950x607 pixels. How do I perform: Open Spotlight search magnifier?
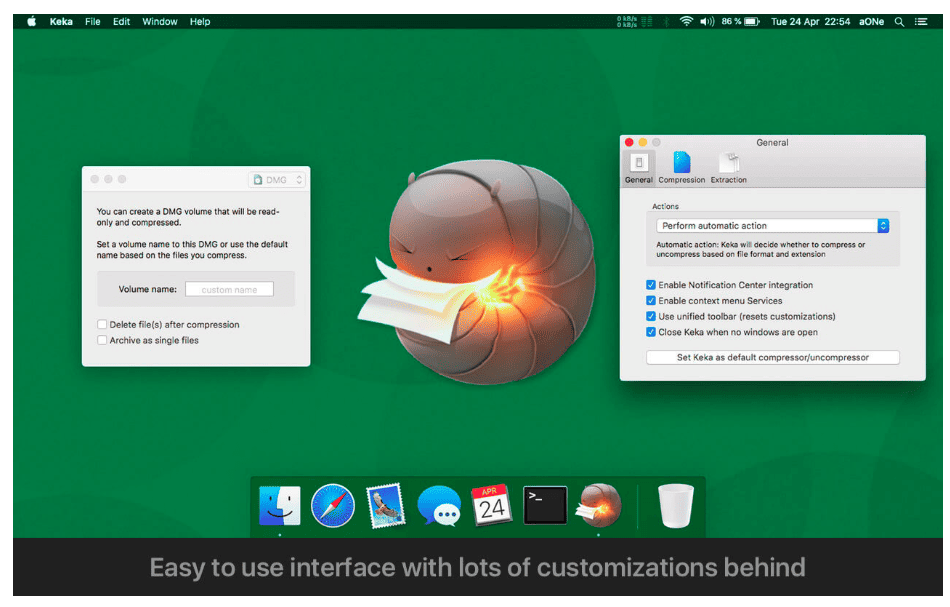pos(900,22)
